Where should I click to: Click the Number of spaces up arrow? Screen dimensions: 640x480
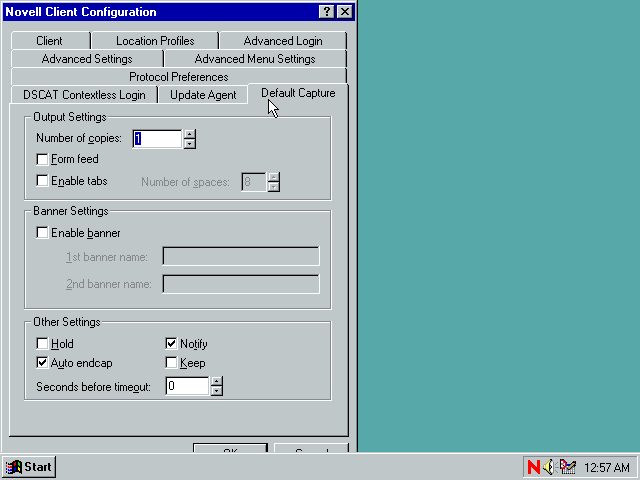coord(274,177)
